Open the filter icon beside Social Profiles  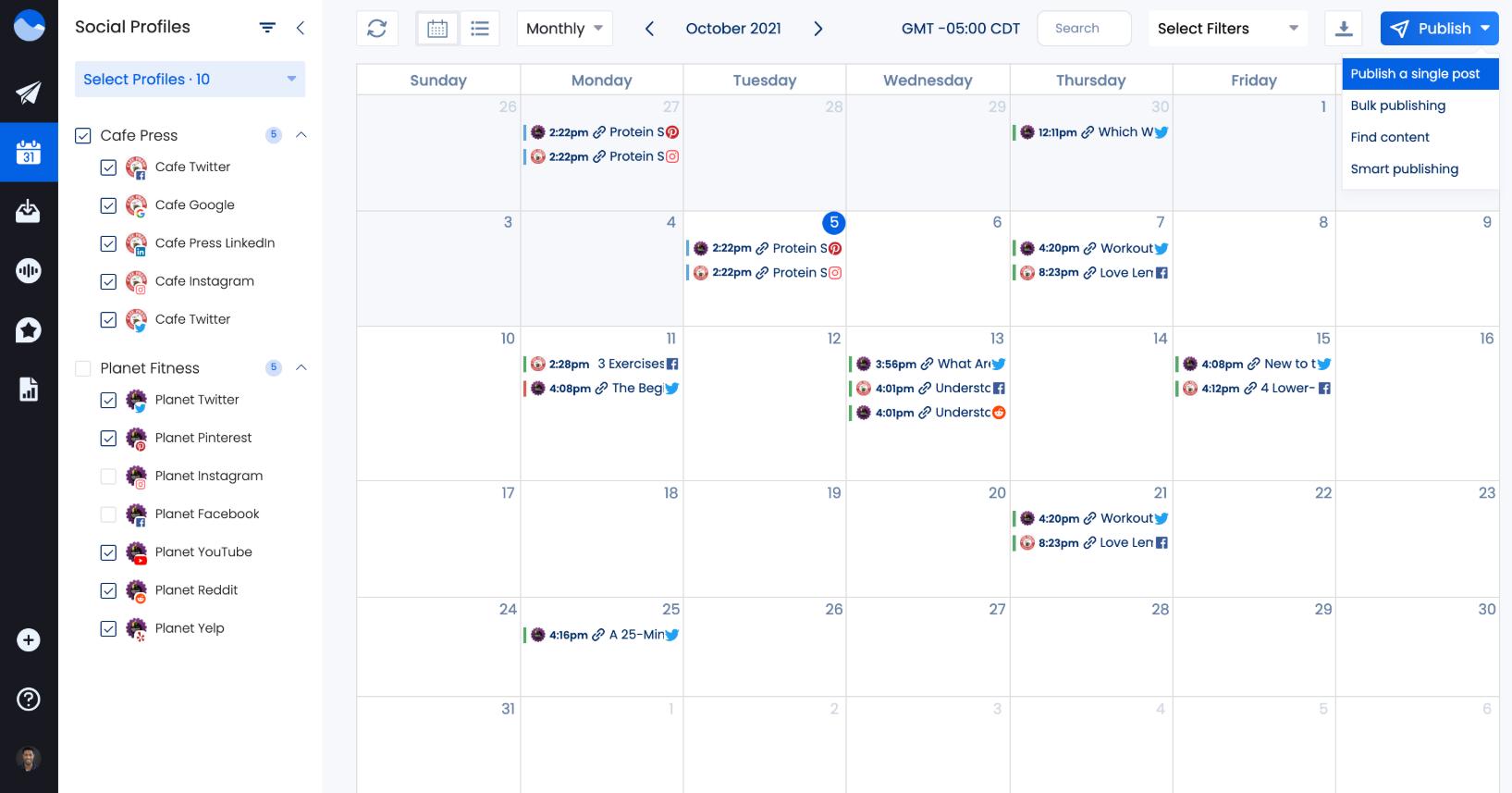pos(267,28)
